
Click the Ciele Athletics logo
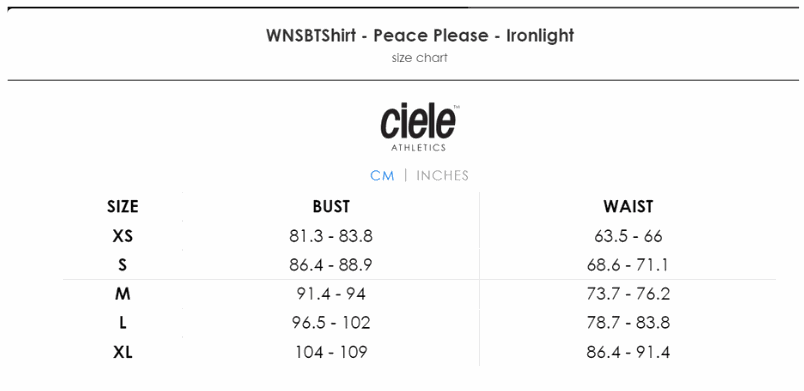click(x=419, y=128)
